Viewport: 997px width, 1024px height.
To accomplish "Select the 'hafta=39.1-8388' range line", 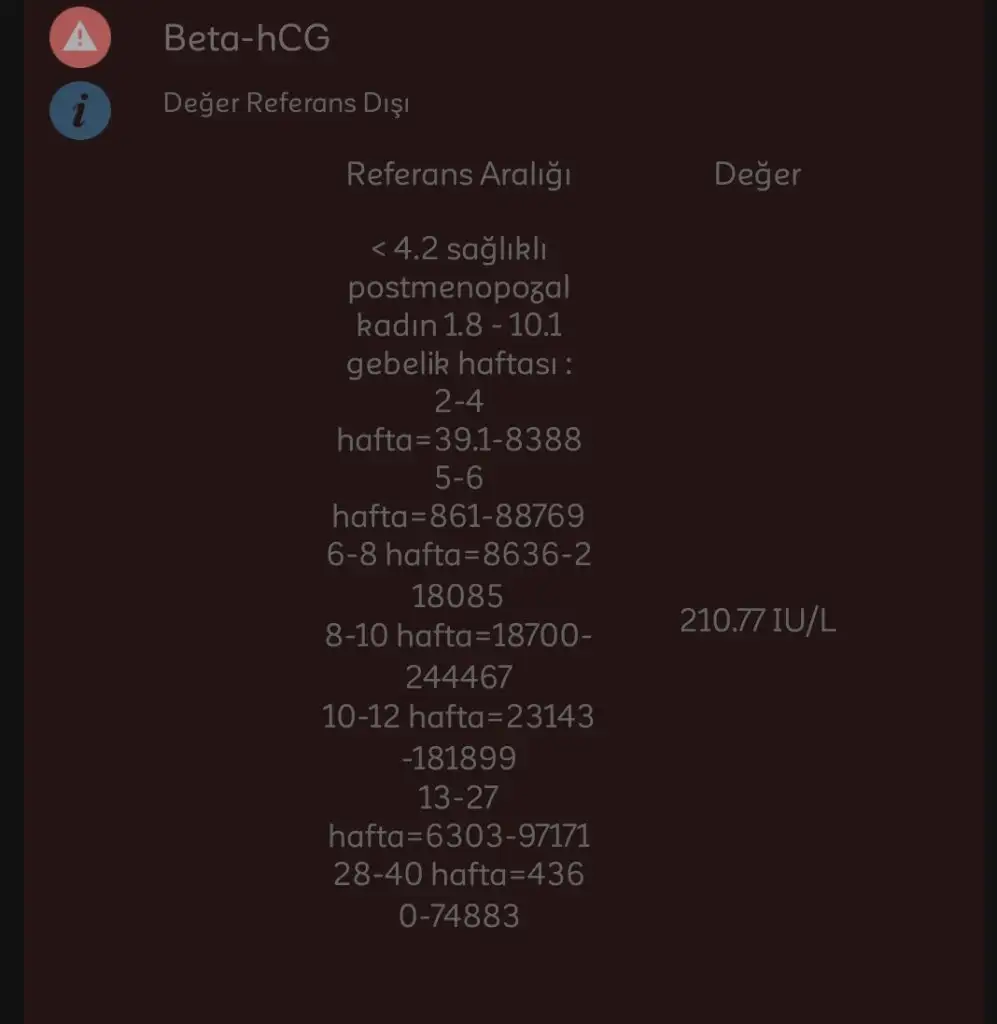I will [x=459, y=440].
